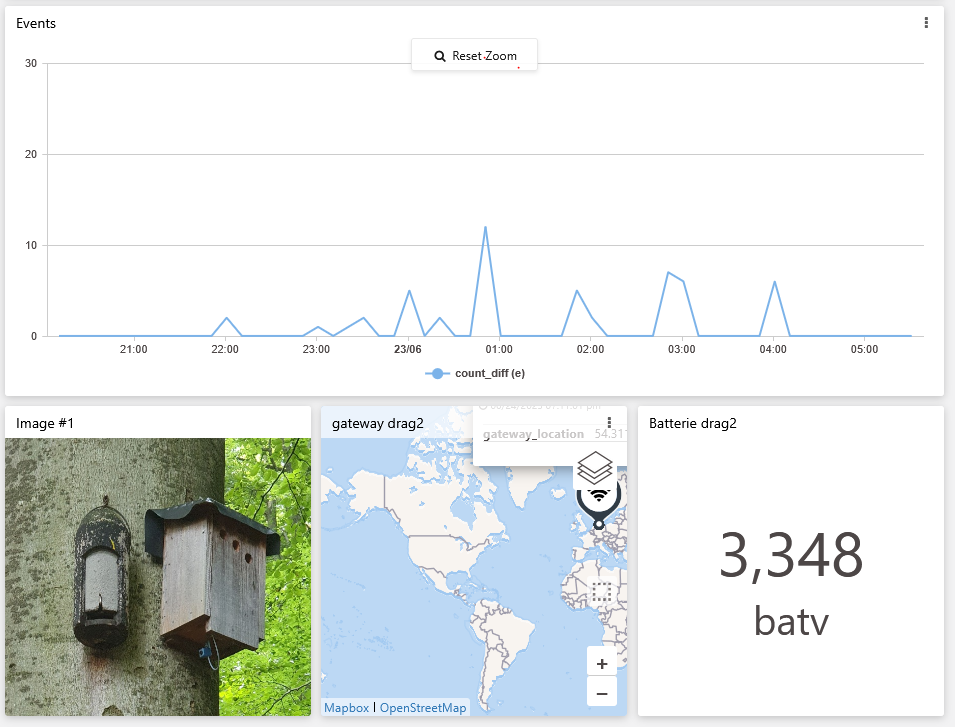Open the Events widget options menu
The width and height of the screenshot is (955, 727).
tap(926, 23)
